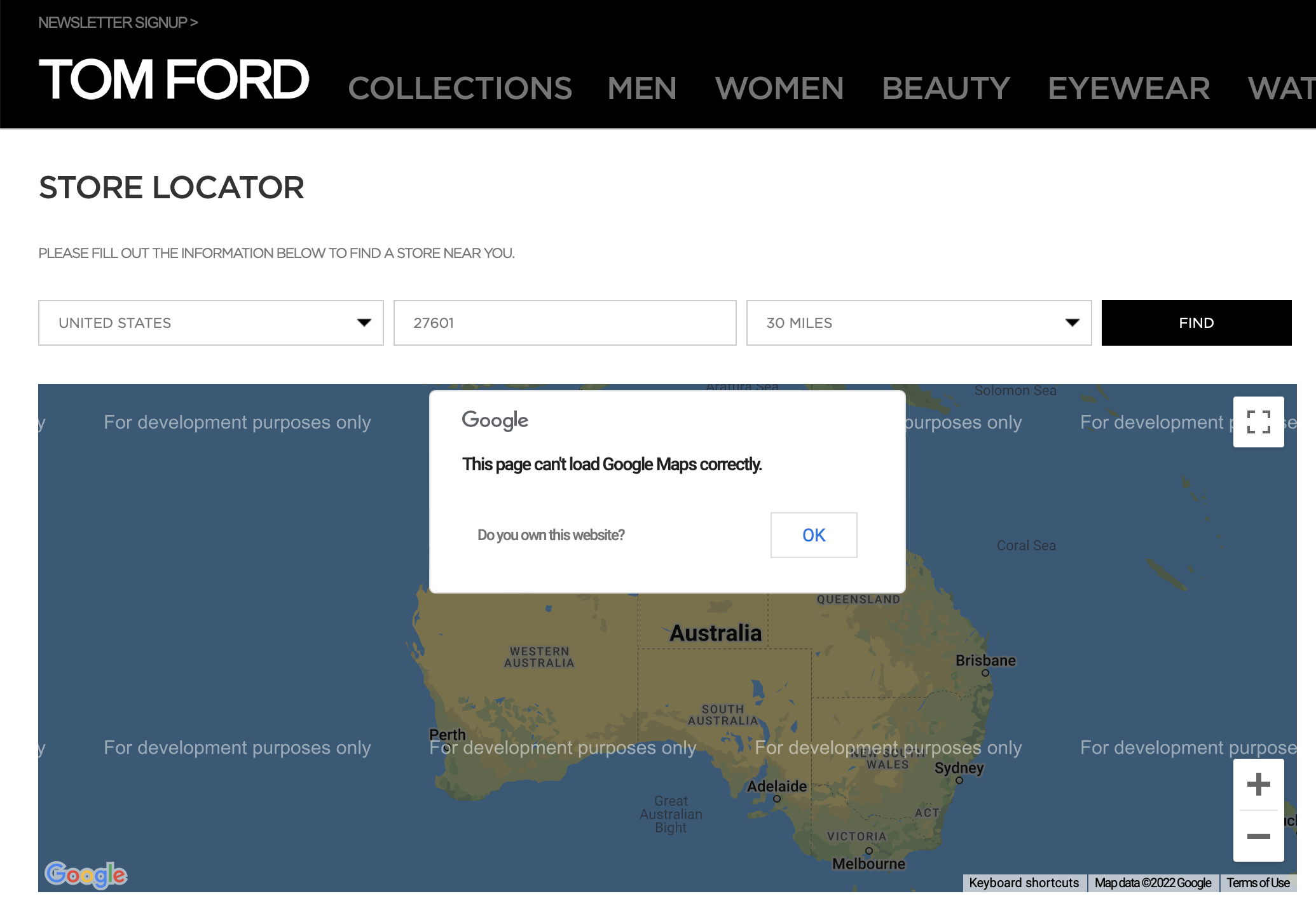
Task: Open the Men menu
Action: click(x=642, y=88)
